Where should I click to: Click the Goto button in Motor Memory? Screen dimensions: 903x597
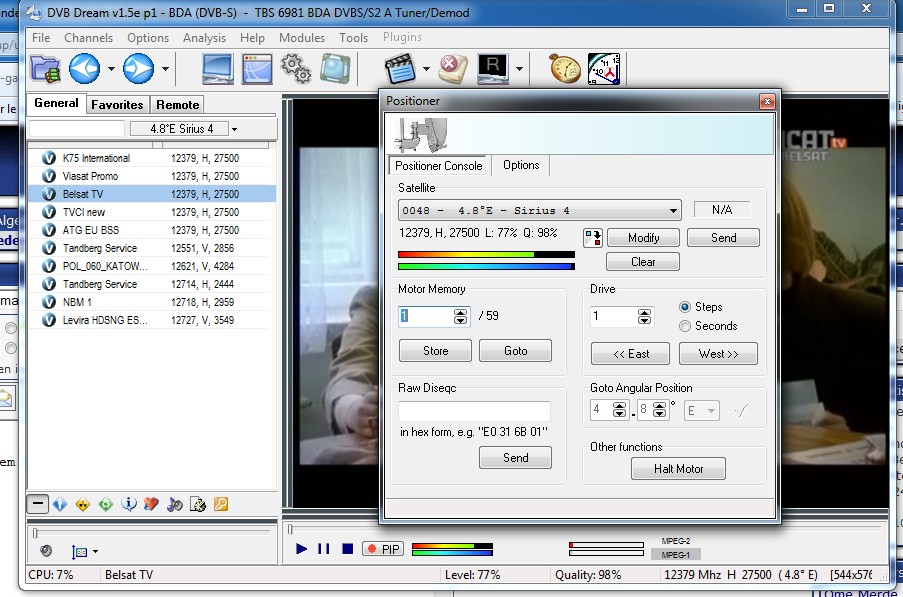click(x=515, y=351)
